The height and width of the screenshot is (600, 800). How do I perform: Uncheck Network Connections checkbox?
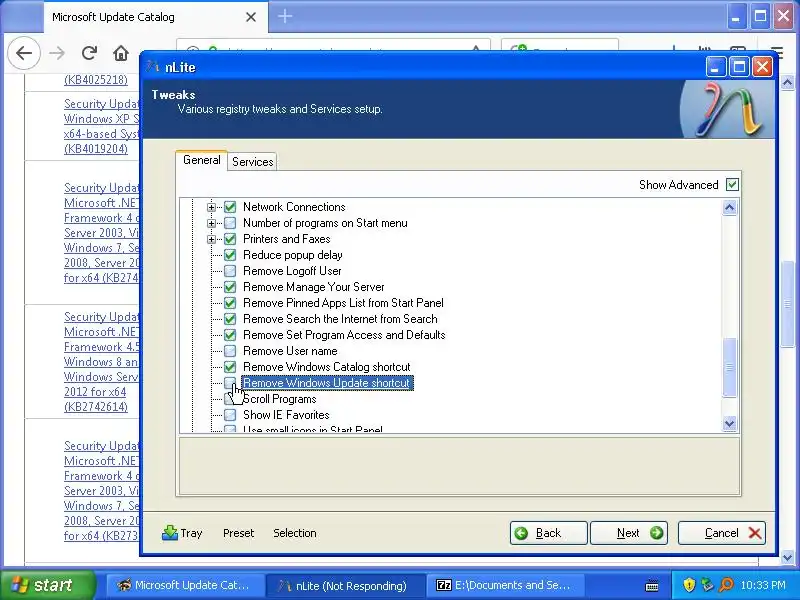[x=230, y=207]
